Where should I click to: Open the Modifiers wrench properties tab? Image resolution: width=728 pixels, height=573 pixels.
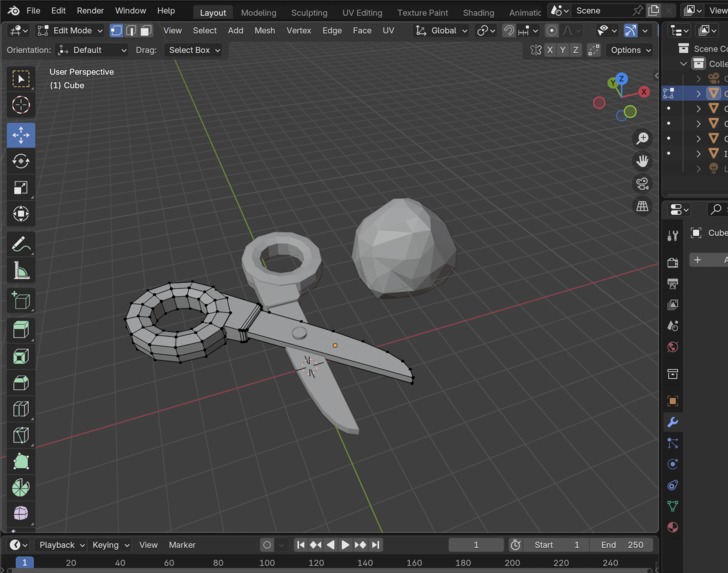[672, 422]
